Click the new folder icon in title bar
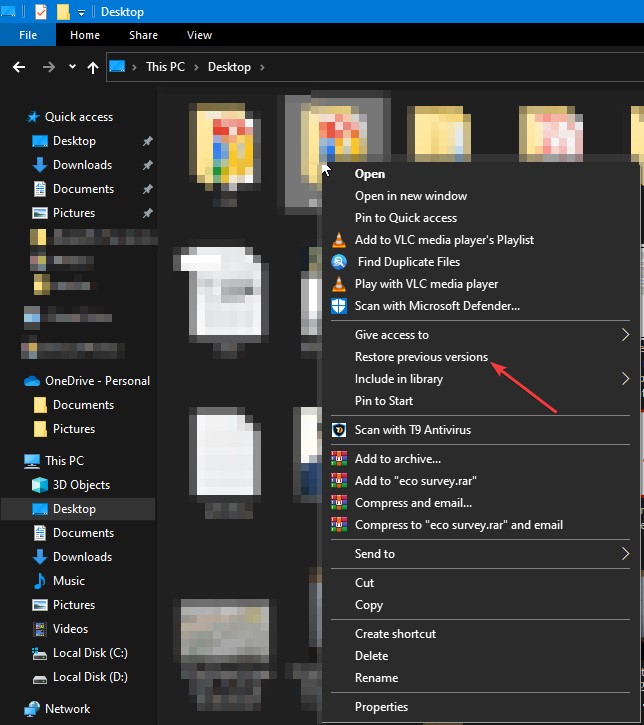Image resolution: width=644 pixels, height=725 pixels. pos(63,11)
